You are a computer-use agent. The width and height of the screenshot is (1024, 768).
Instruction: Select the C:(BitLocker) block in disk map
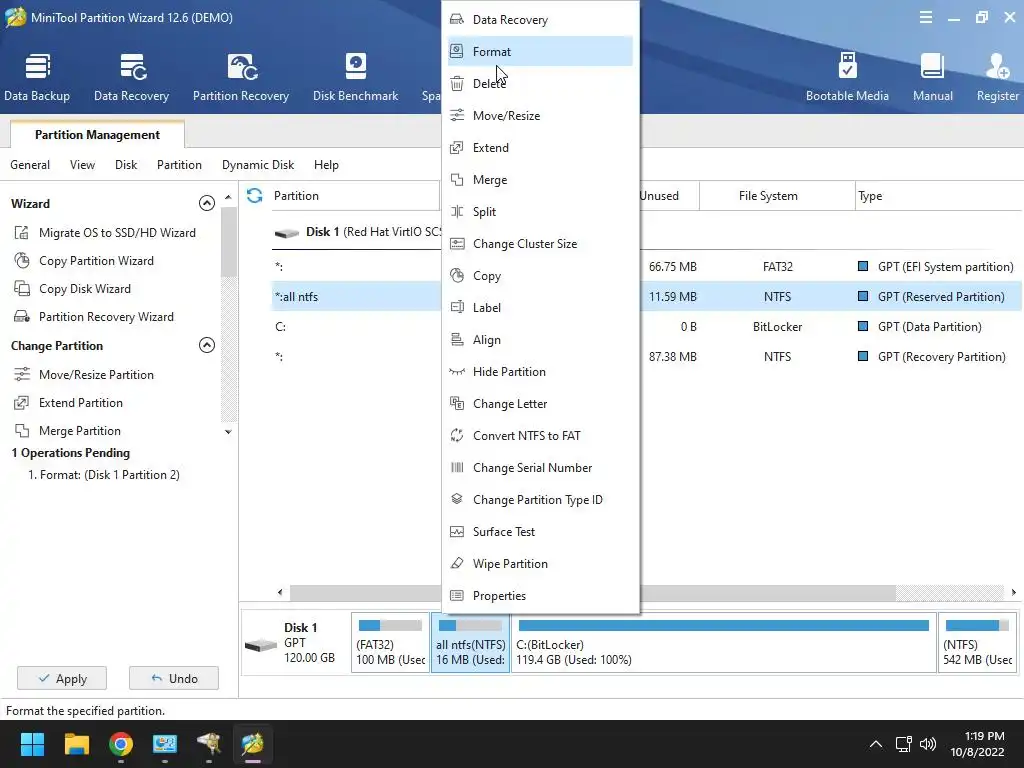point(724,643)
